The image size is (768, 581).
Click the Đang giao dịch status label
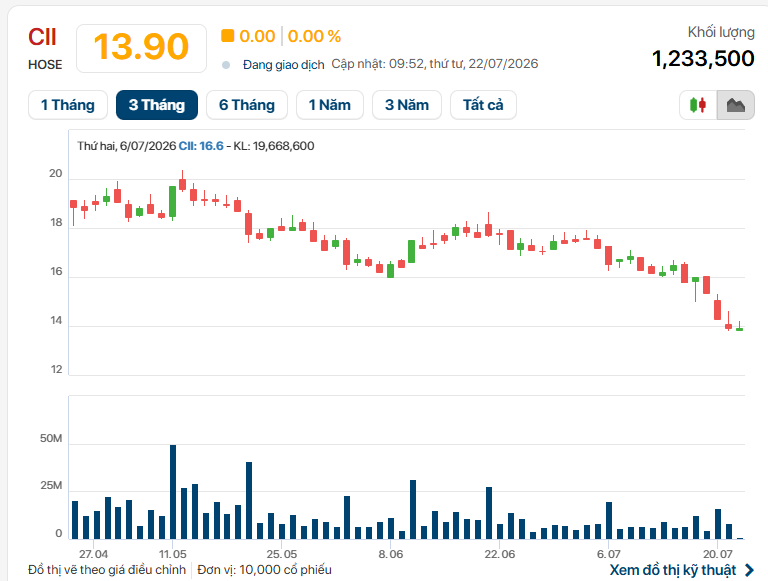pyautogui.click(x=284, y=65)
